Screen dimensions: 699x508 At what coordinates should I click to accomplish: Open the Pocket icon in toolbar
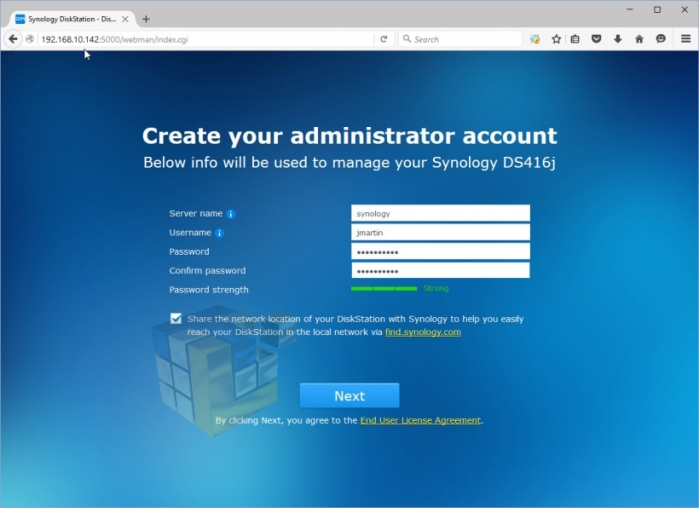pos(596,39)
